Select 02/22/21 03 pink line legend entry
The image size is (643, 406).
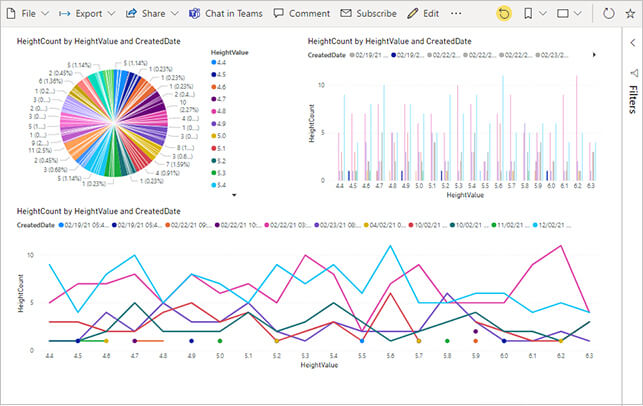288,225
